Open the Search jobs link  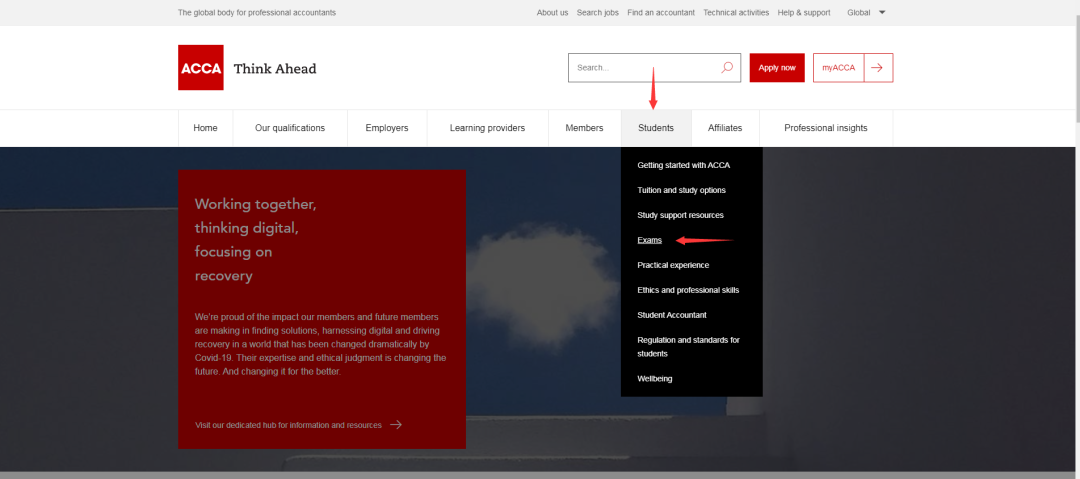[598, 12]
